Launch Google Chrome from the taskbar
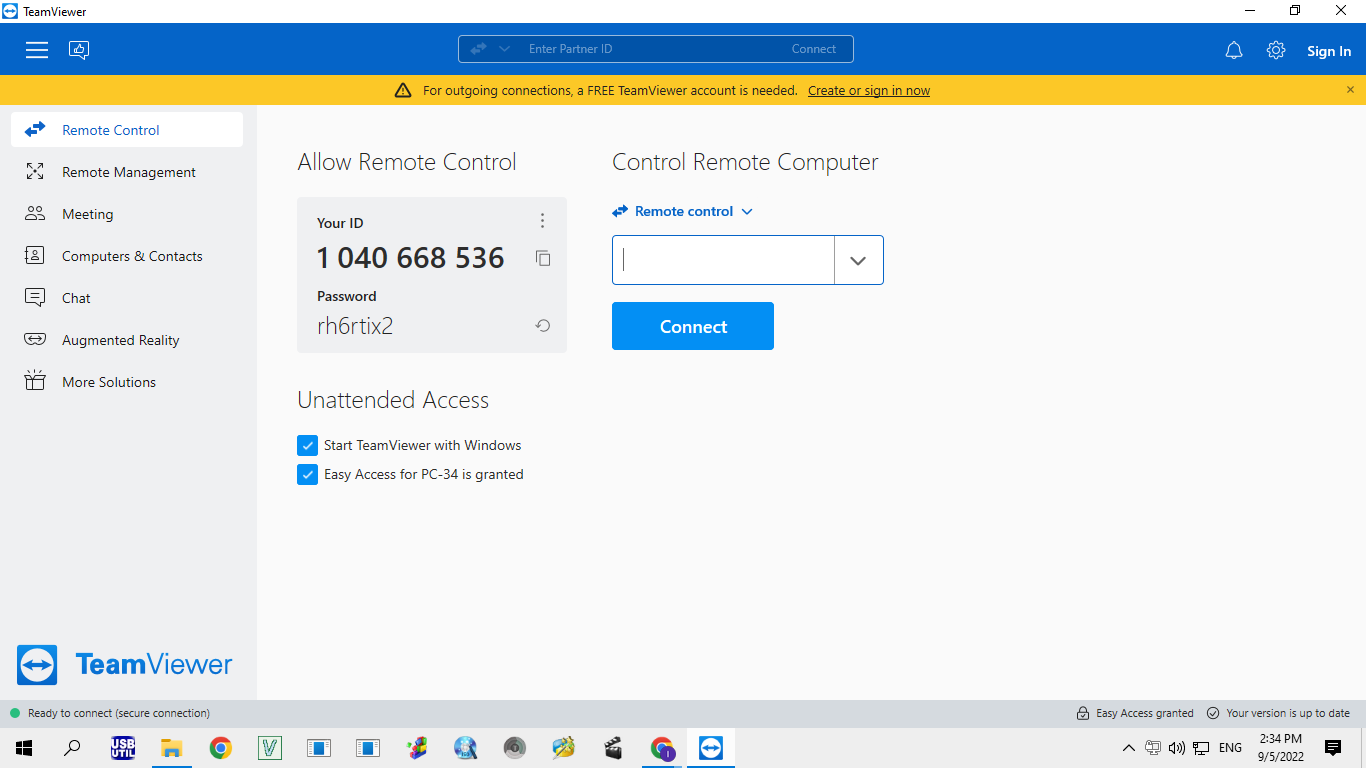Image resolution: width=1366 pixels, height=768 pixels. [x=221, y=748]
